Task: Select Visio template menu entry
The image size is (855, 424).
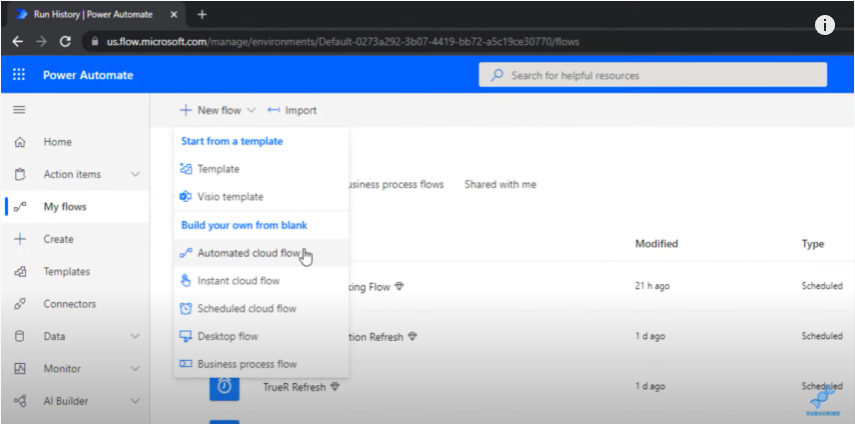Action: tap(261, 197)
